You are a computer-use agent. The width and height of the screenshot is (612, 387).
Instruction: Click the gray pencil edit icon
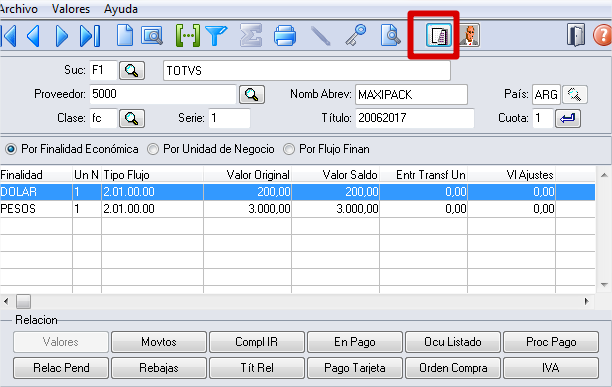[x=320, y=36]
